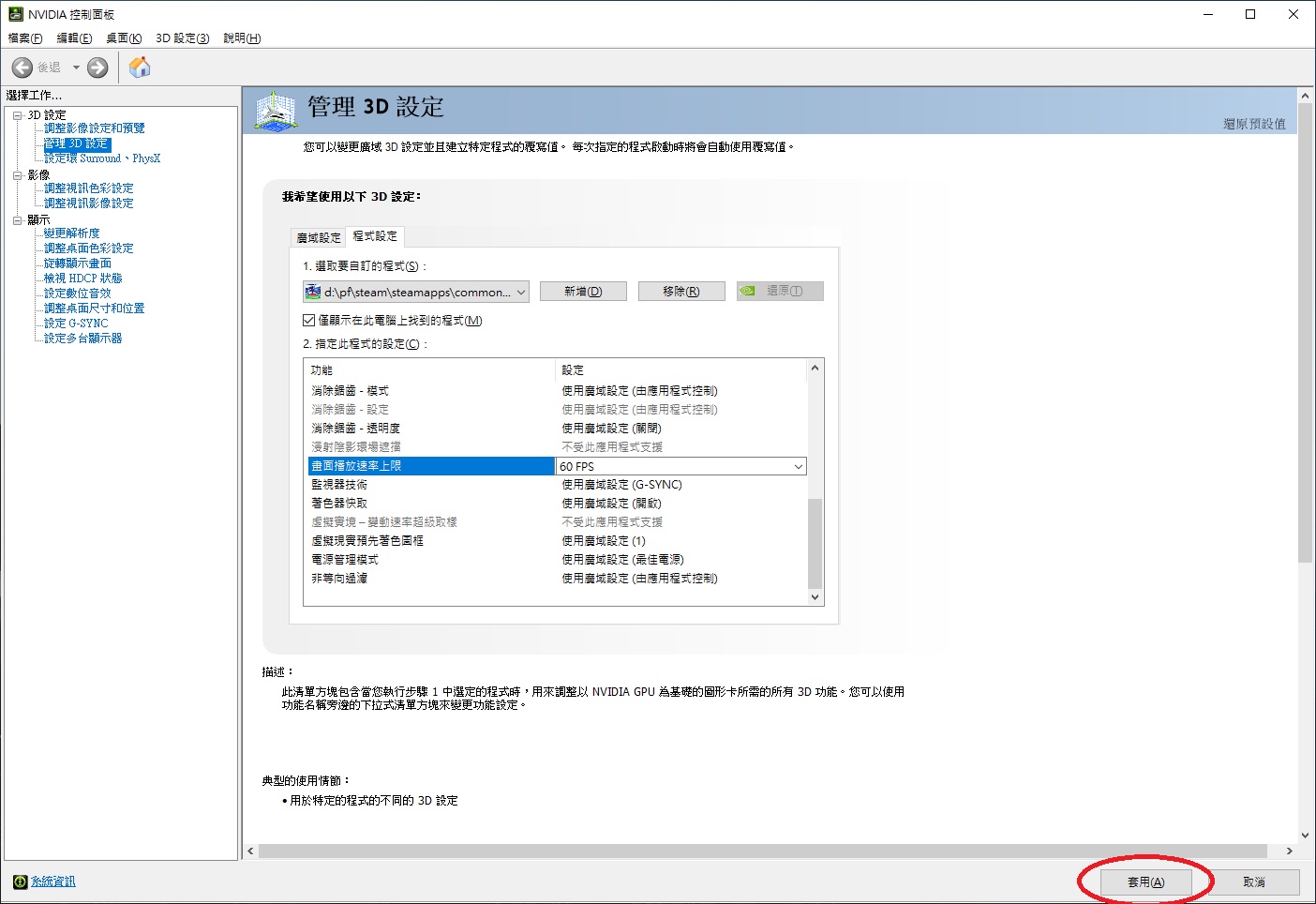Open 檢視 HDCP 狀態 page

click(83, 279)
